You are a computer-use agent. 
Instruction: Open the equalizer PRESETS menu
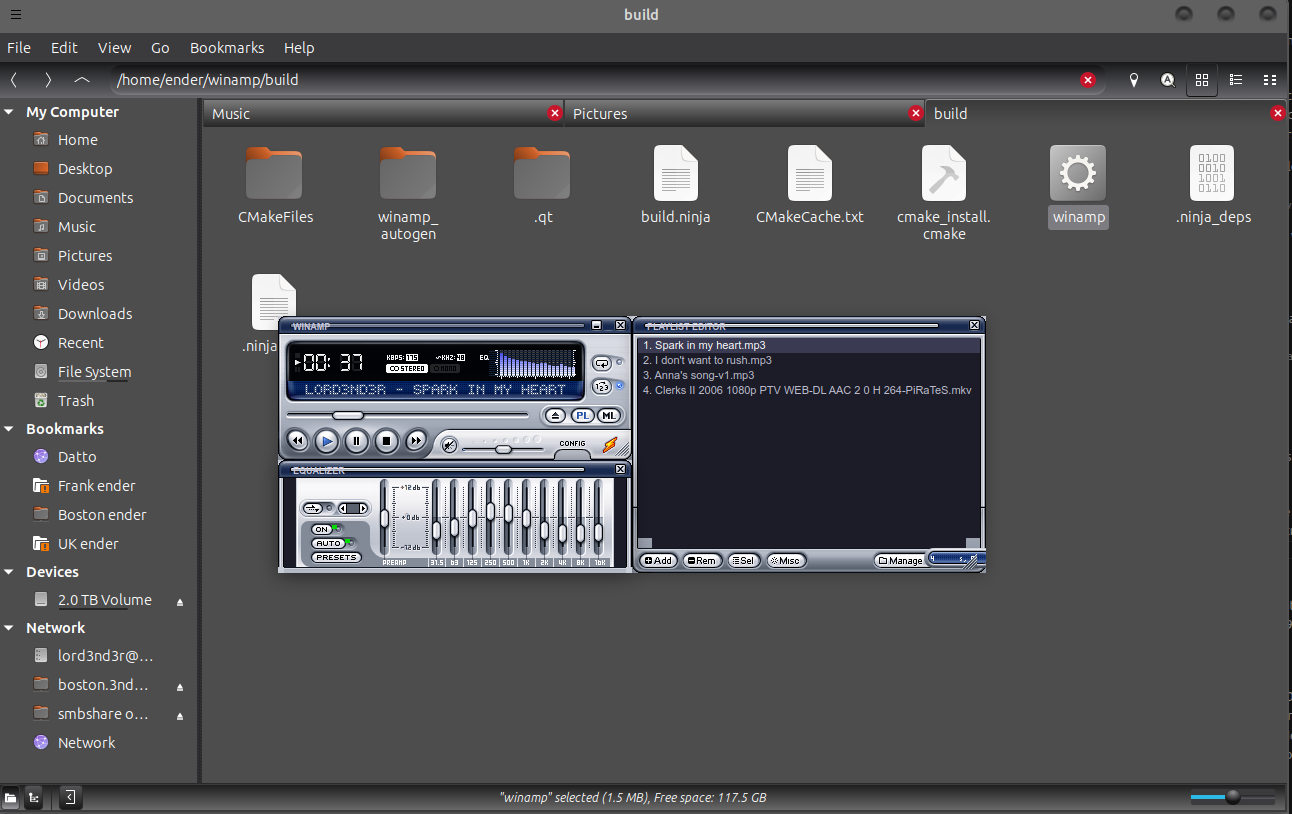point(336,557)
